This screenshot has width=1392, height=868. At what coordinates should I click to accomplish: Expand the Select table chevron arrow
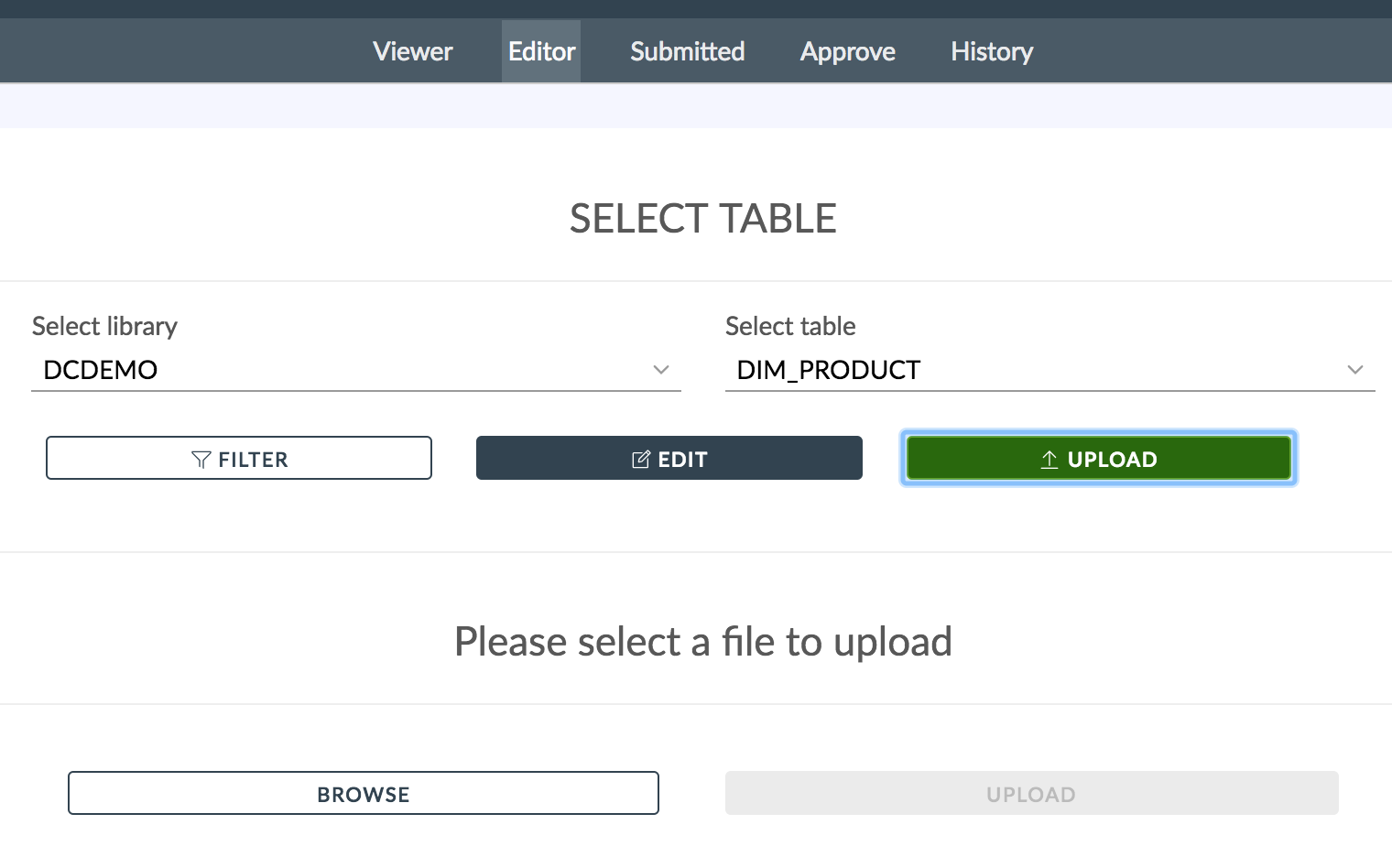(x=1355, y=370)
